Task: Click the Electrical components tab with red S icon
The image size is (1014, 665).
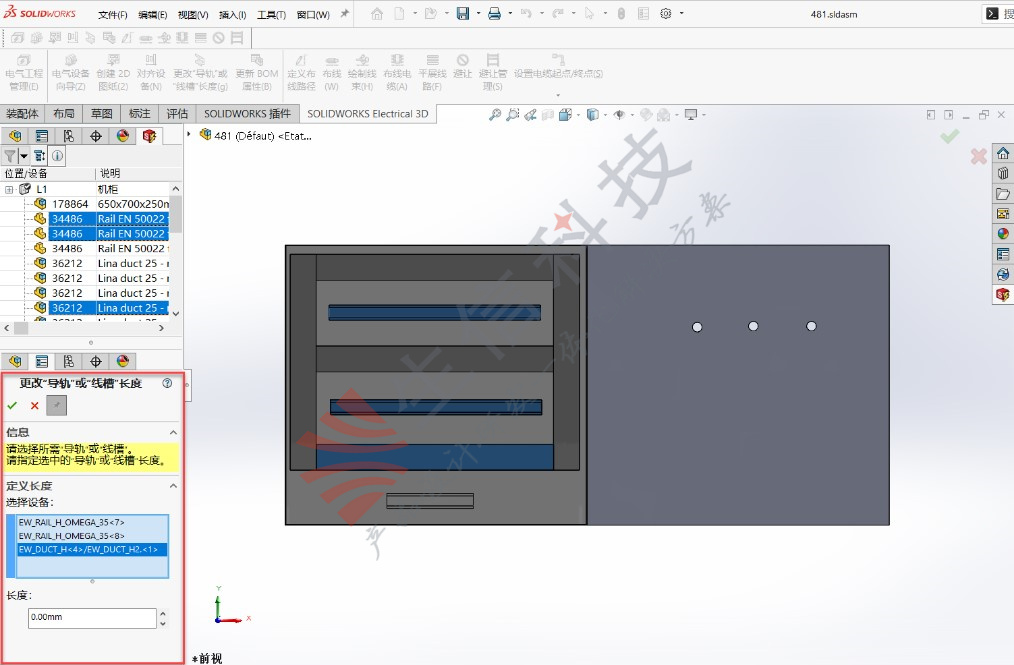Action: coord(149,136)
